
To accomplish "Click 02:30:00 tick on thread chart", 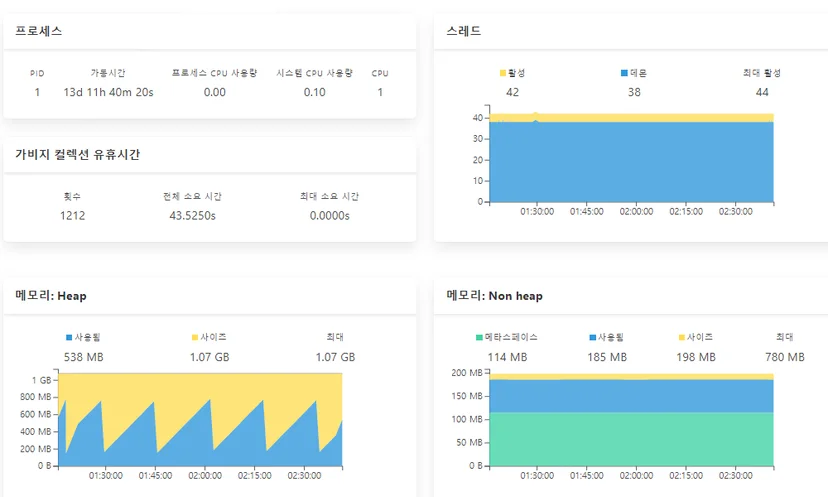I will [736, 211].
